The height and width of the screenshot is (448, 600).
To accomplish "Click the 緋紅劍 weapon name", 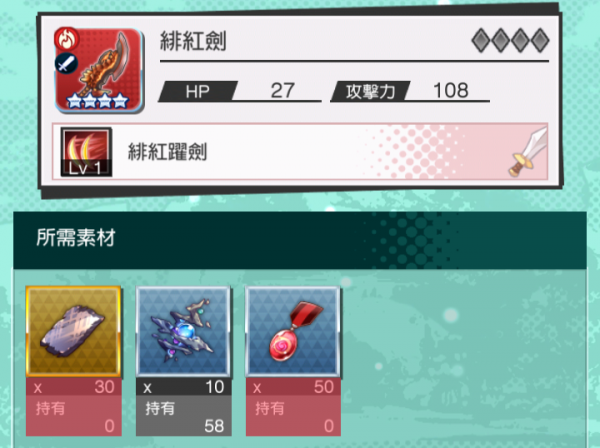I will pos(193,41).
